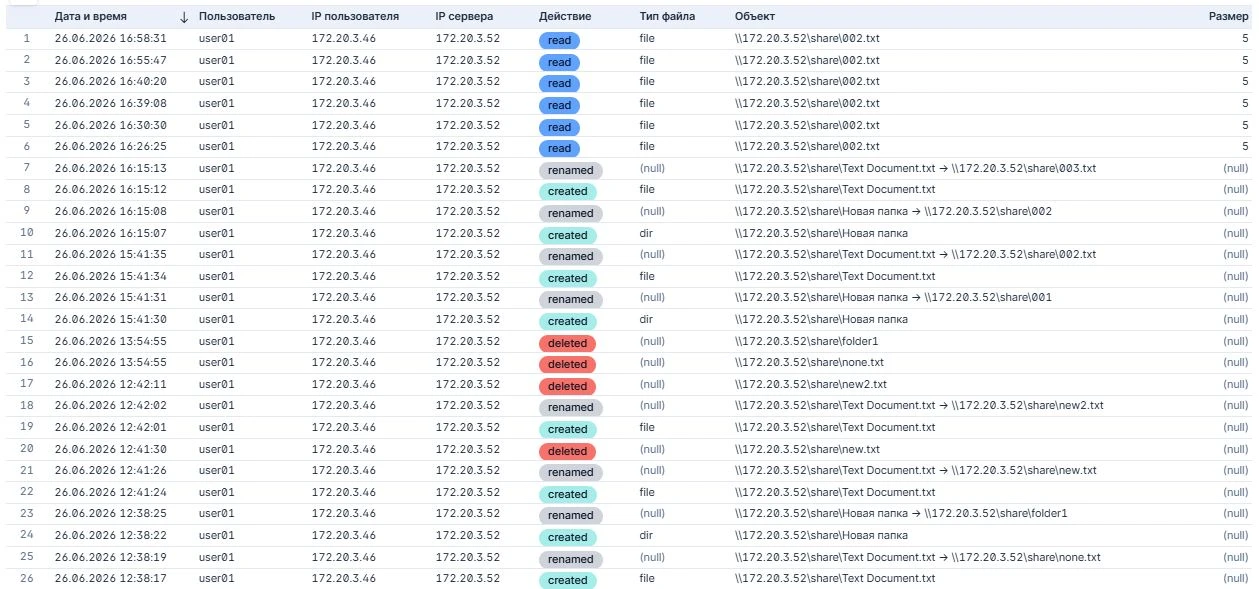Image resolution: width=1259 pixels, height=589 pixels.
Task: Click the renamed badge at 12:38:25
Action: click(x=571, y=516)
